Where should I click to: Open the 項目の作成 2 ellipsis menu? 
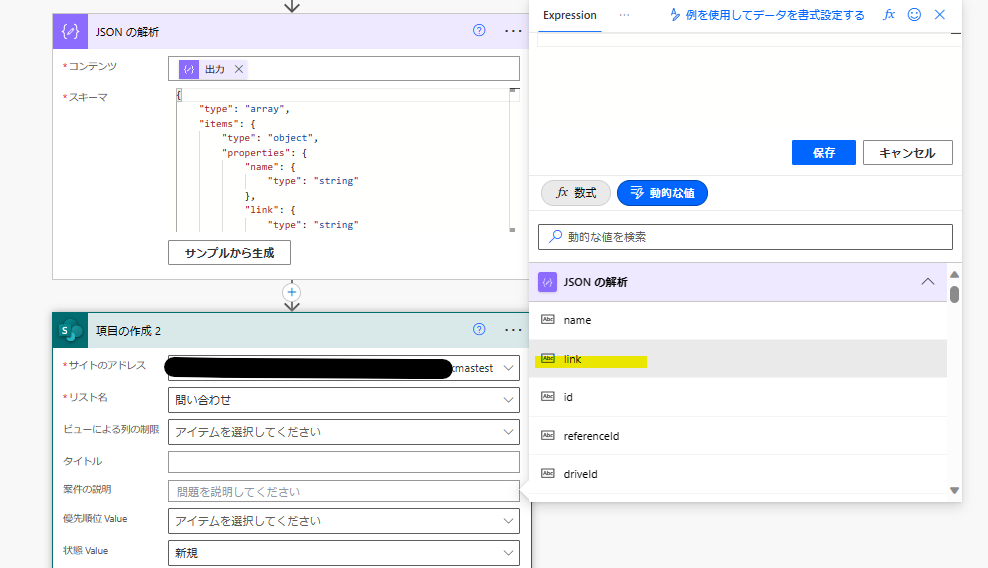513,330
